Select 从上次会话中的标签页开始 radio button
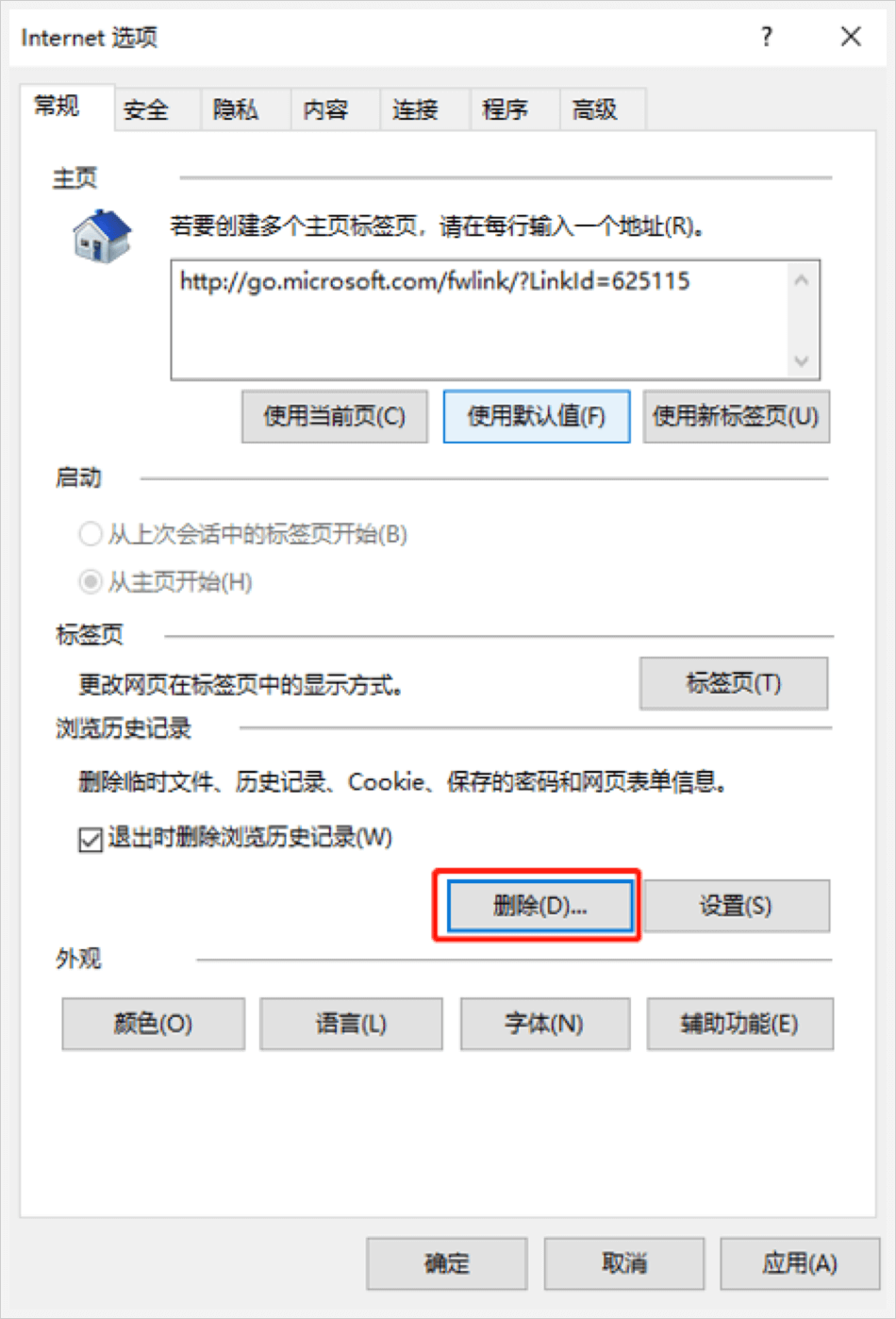Image resolution: width=896 pixels, height=1319 pixels. (90, 535)
